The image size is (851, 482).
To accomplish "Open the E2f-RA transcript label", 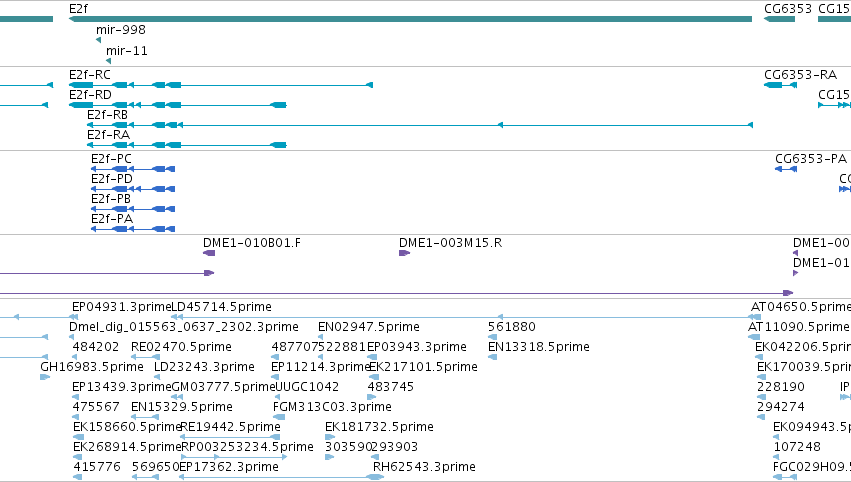I will (108, 135).
